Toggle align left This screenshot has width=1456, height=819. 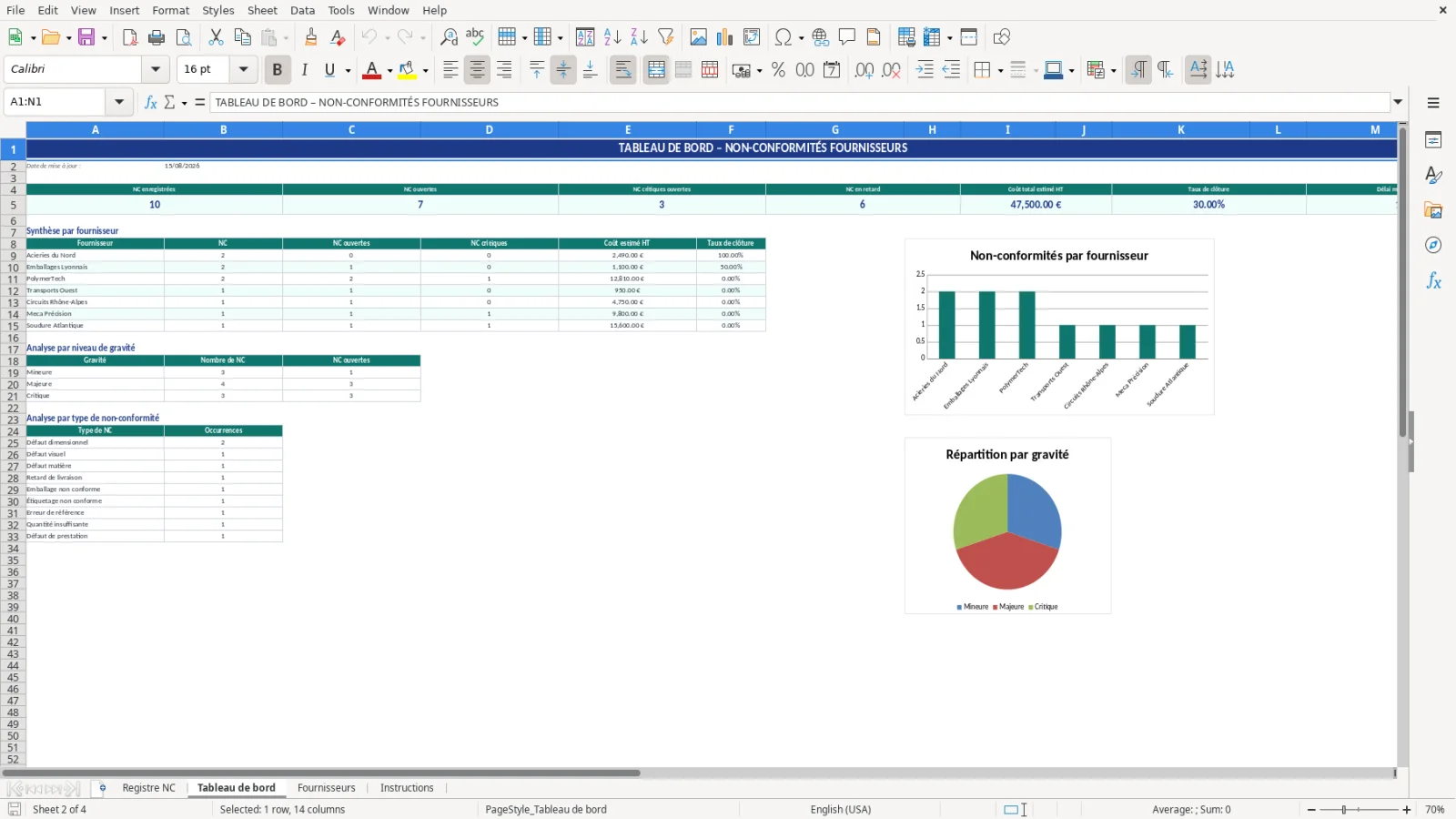(450, 70)
